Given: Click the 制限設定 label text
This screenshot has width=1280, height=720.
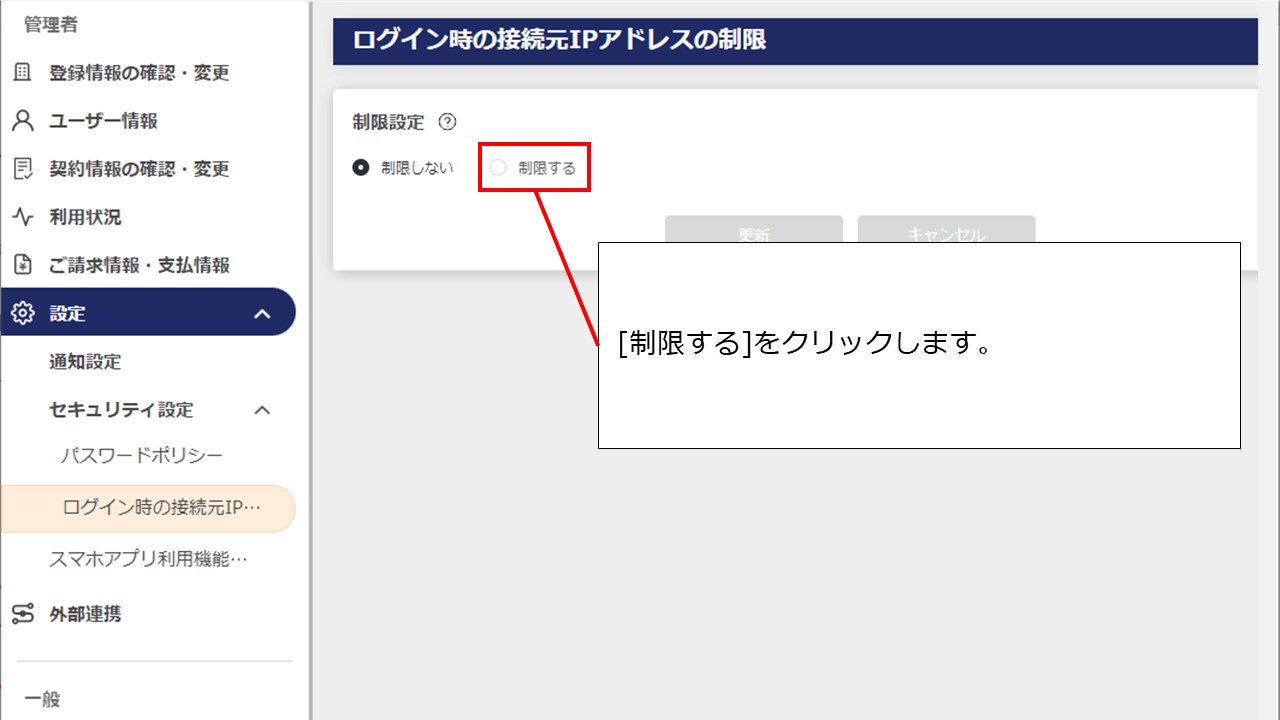Looking at the screenshot, I should [x=388, y=122].
